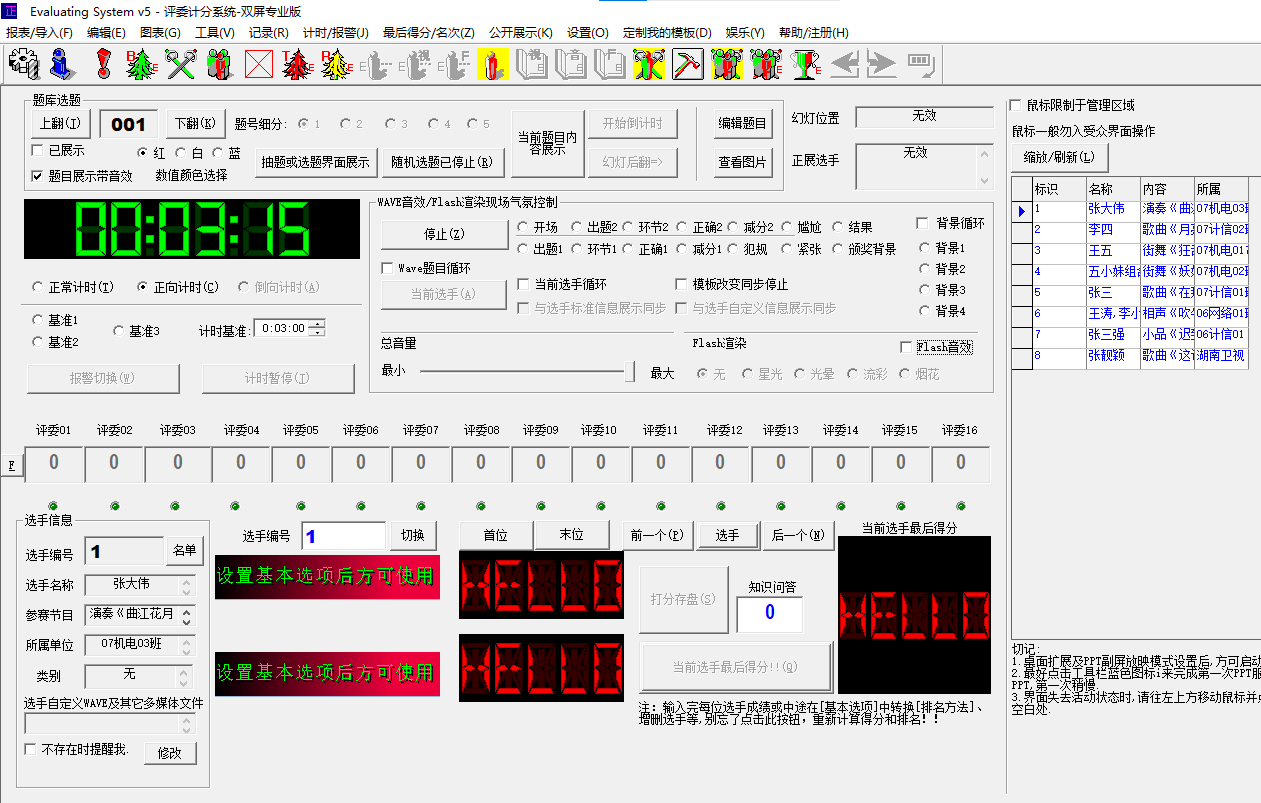Click the red tree T/E toolbar icon
The height and width of the screenshot is (803, 1261).
297,64
